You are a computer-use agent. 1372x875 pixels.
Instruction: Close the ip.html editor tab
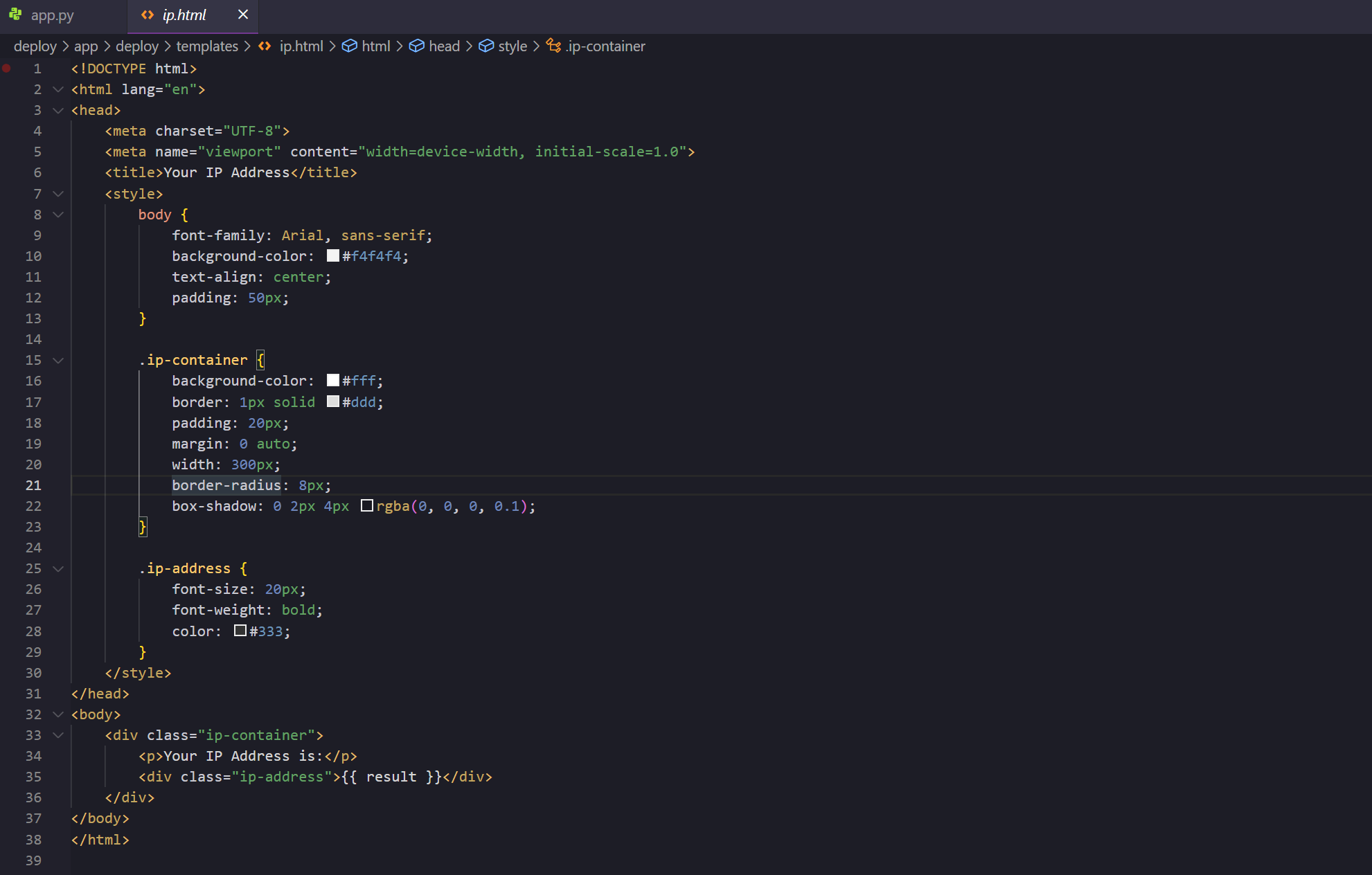243,15
